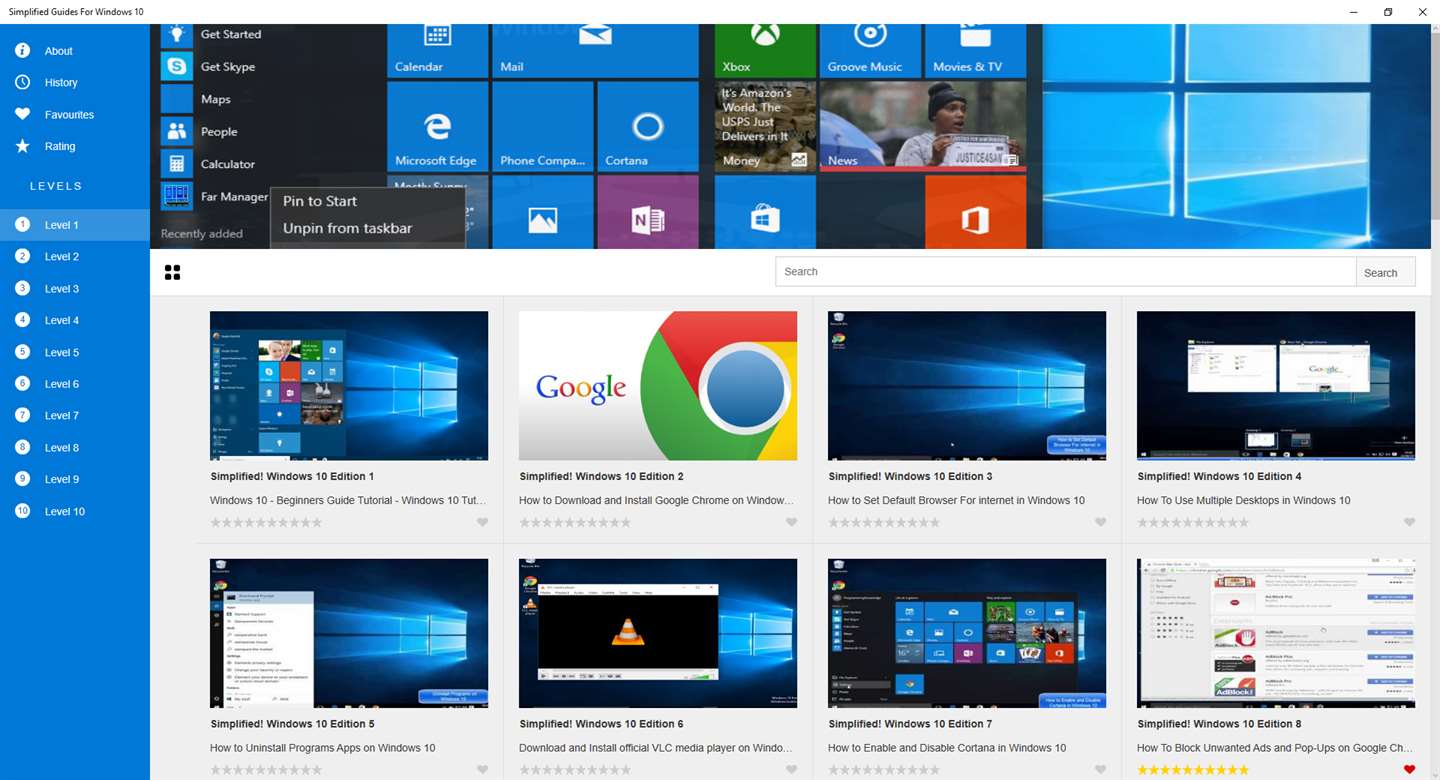Open Edition 8 AdBlock video thumbnail
The width and height of the screenshot is (1440, 780).
[1276, 633]
